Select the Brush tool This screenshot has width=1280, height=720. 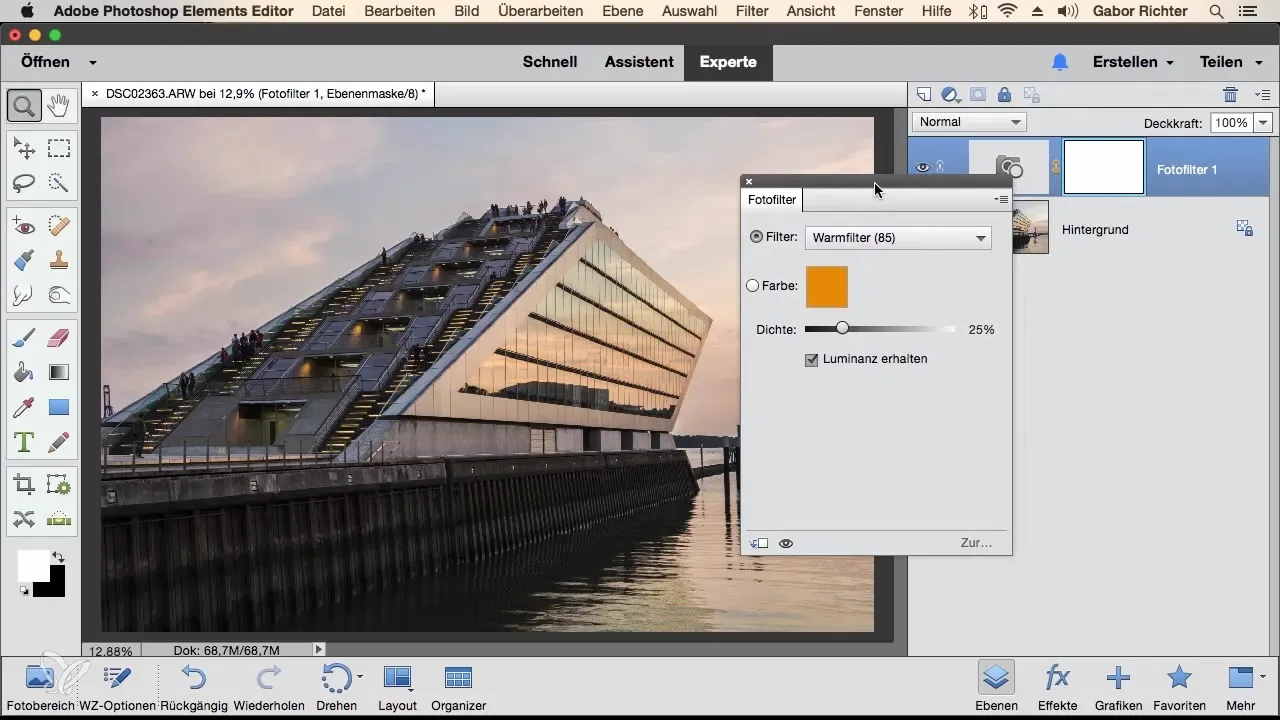coord(24,339)
